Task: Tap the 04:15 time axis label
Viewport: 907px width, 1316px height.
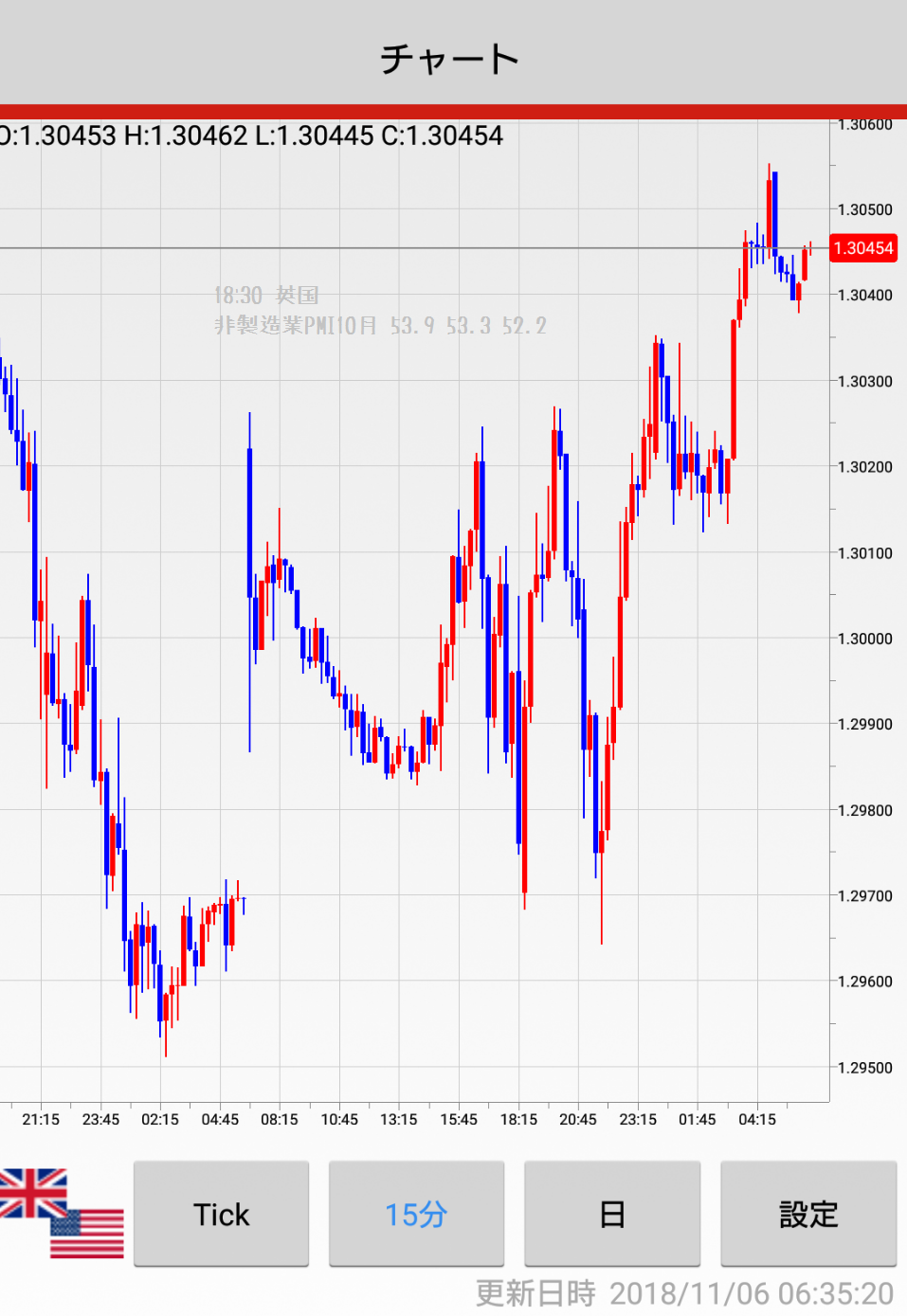Action: (x=757, y=1119)
